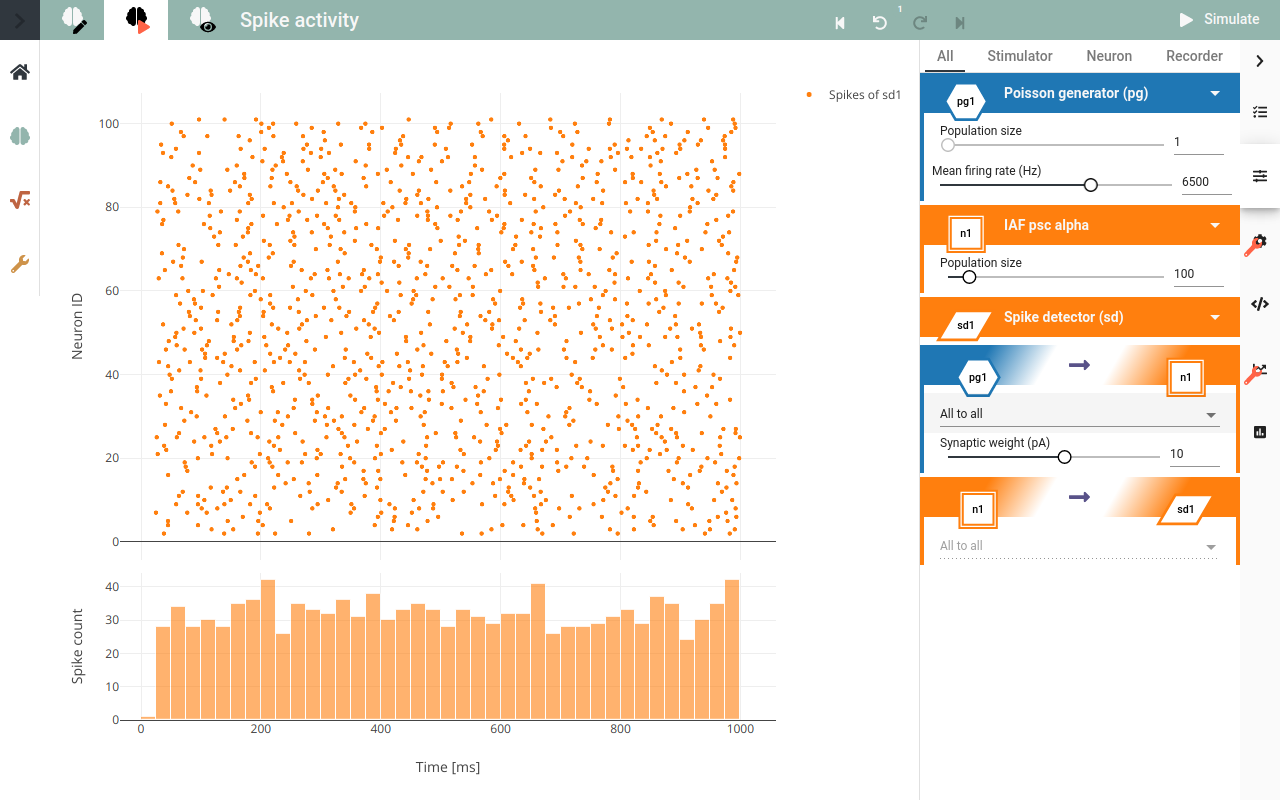The width and height of the screenshot is (1280, 800).
Task: Run the simulation with Simulate button
Action: coord(1220,20)
